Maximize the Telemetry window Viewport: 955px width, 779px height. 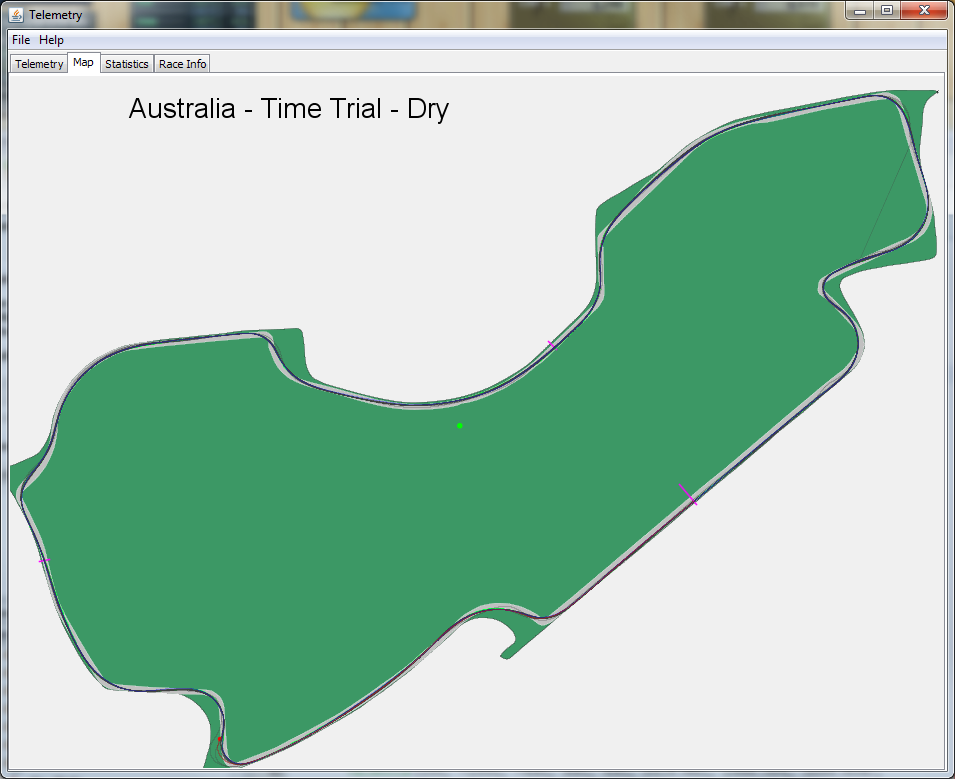click(887, 10)
